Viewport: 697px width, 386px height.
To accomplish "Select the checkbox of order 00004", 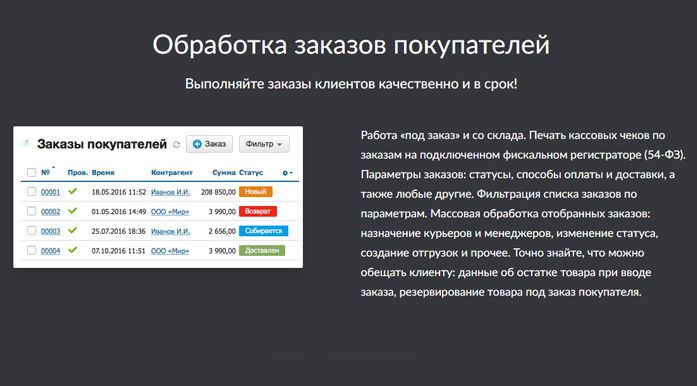I will [x=31, y=250].
